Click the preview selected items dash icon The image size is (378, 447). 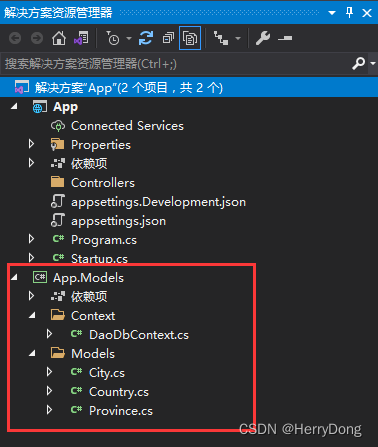pos(285,38)
